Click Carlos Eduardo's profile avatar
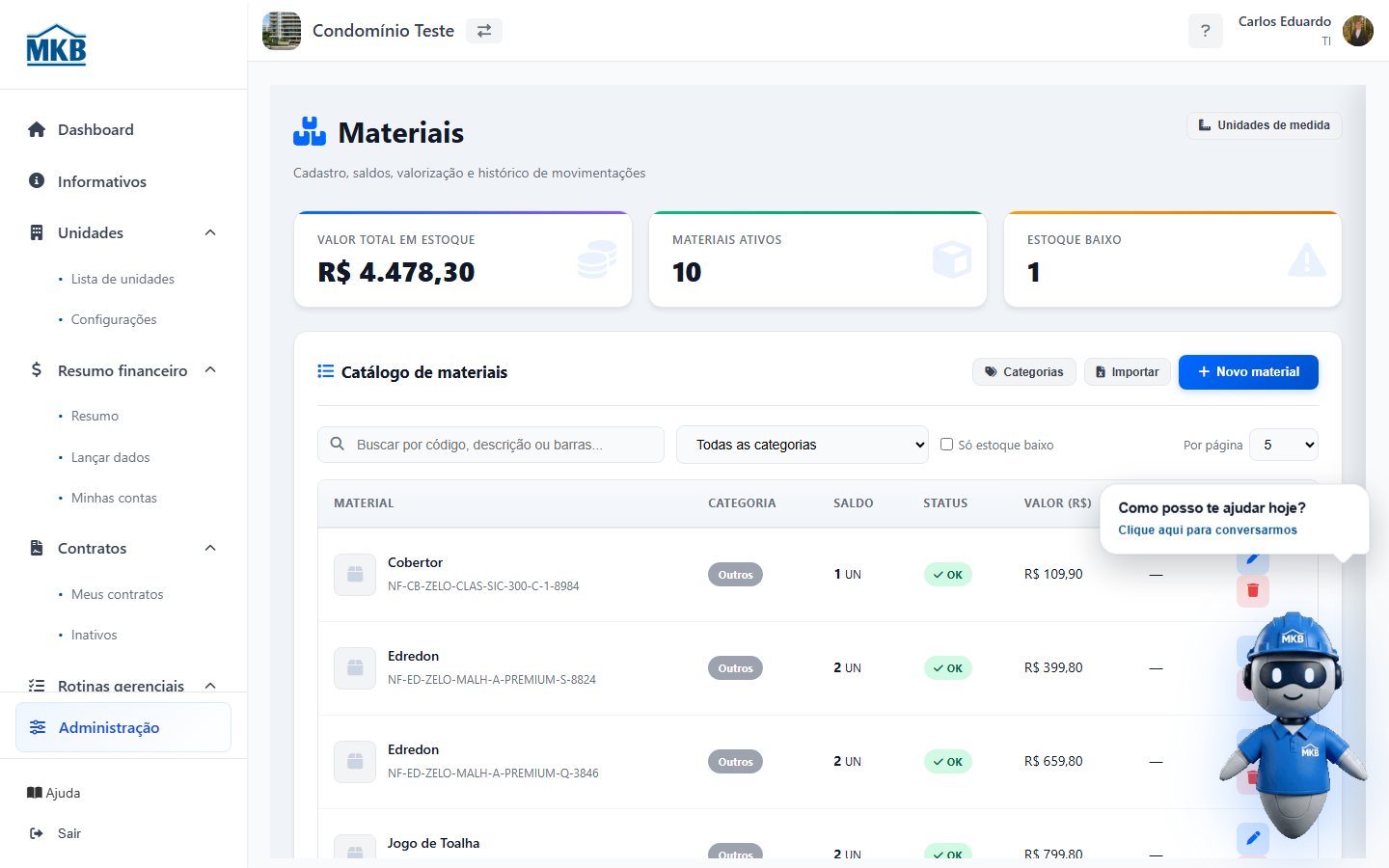Screen dimensions: 1389x868 [x=1358, y=31]
